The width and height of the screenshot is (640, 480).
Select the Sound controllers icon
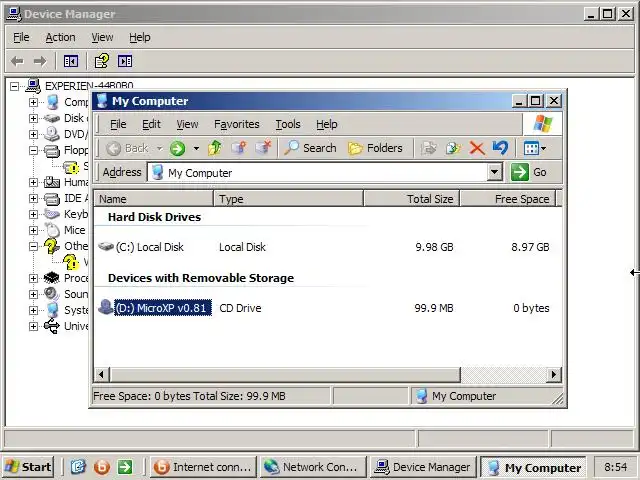pyautogui.click(x=52, y=294)
